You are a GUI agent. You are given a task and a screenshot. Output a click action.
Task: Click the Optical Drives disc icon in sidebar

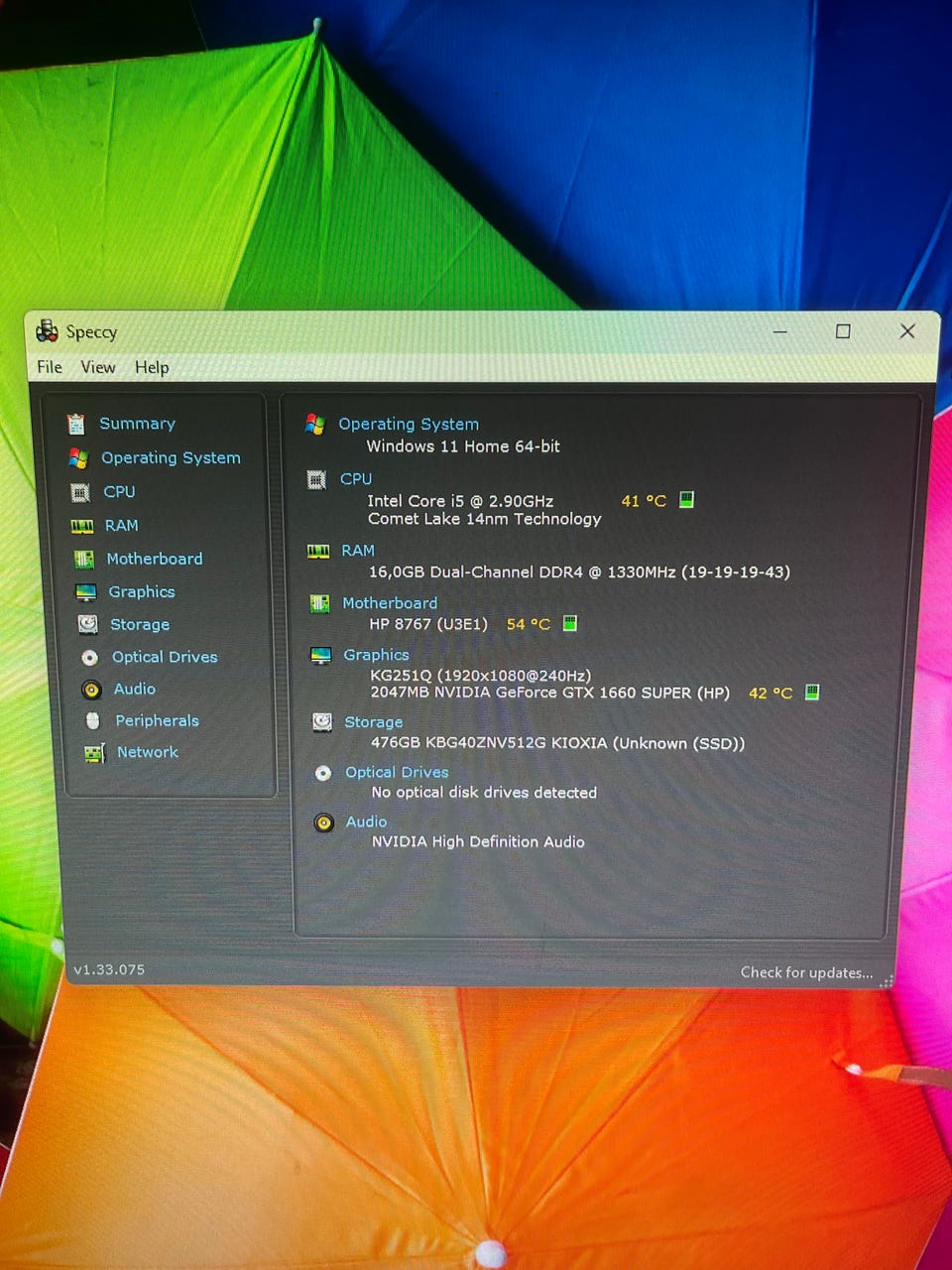point(90,657)
